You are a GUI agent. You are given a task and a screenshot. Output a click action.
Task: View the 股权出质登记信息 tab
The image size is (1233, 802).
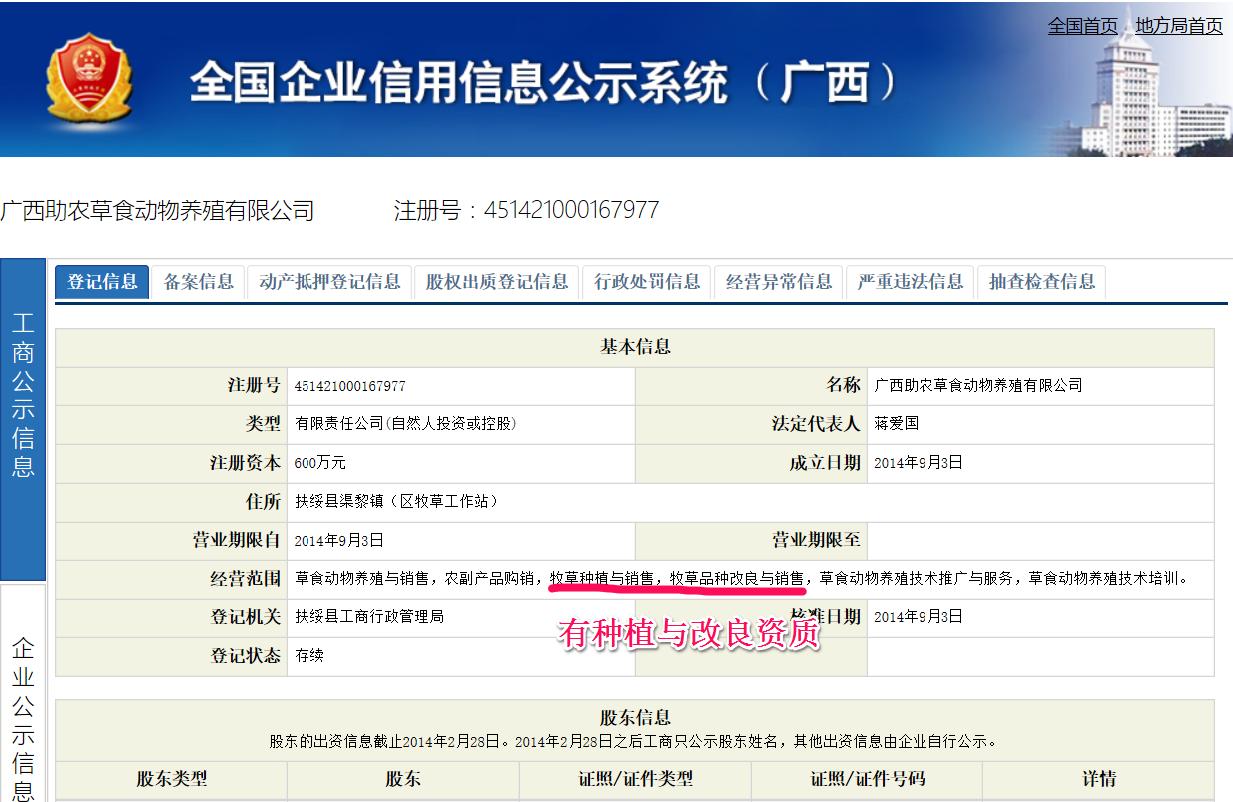point(496,282)
